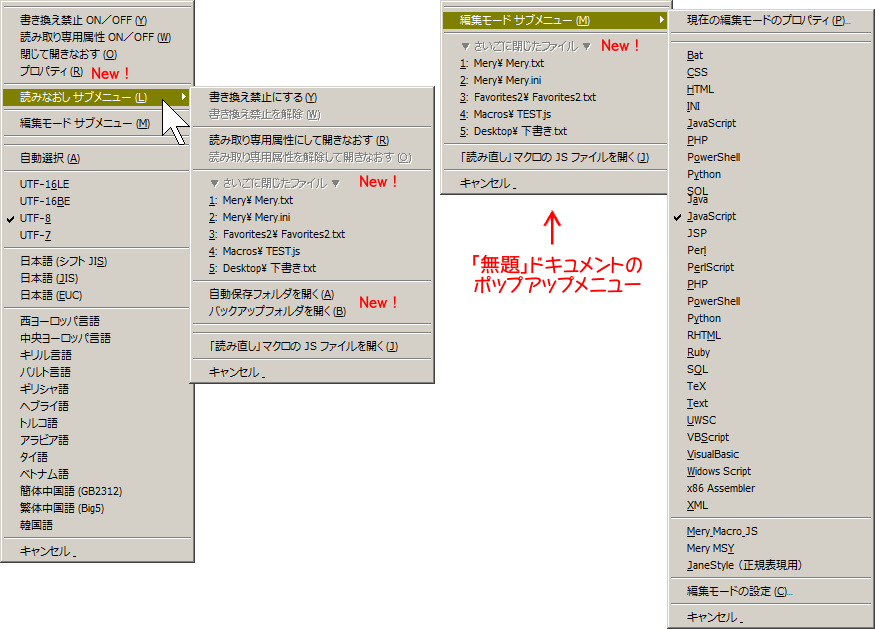Choose 読み取り専用属性にして開きなおす (R)

point(298,140)
